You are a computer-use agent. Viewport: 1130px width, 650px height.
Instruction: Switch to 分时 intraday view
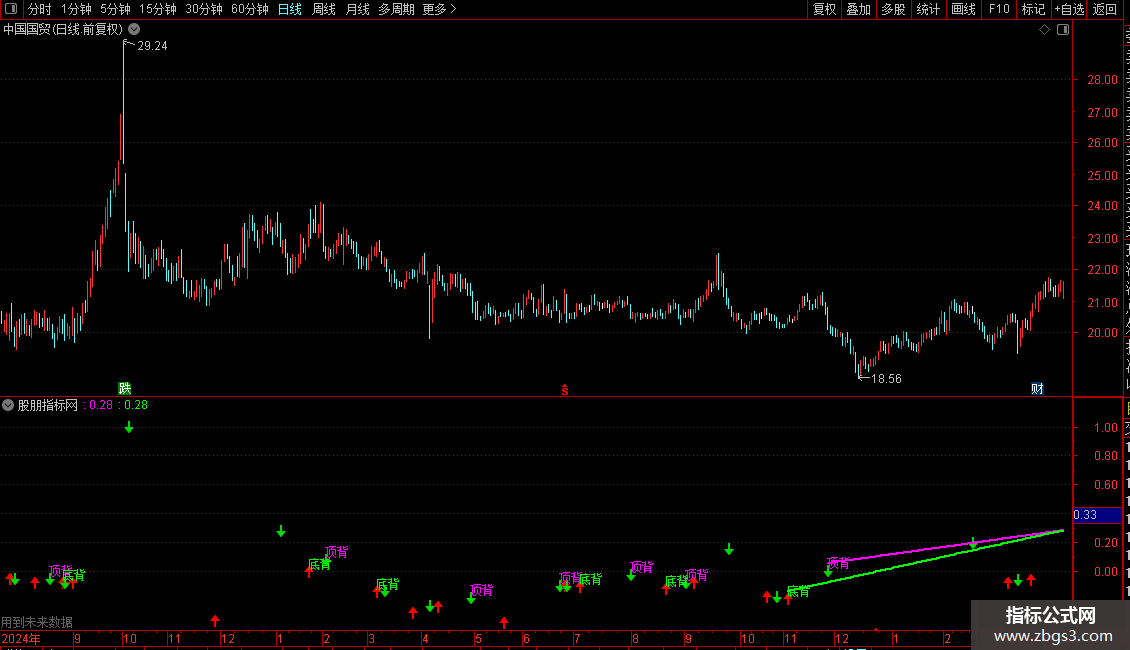[x=40, y=9]
